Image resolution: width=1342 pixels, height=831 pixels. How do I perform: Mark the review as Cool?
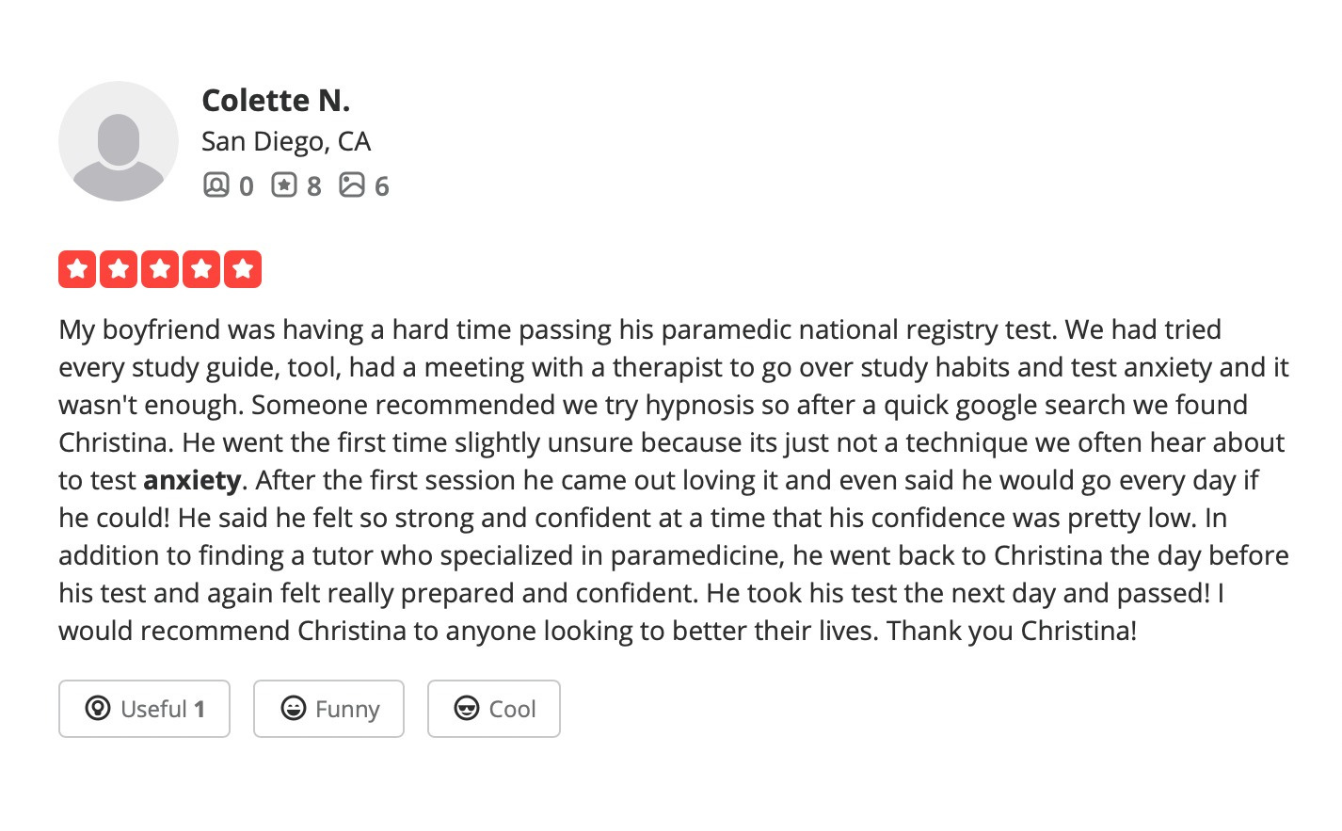[493, 708]
